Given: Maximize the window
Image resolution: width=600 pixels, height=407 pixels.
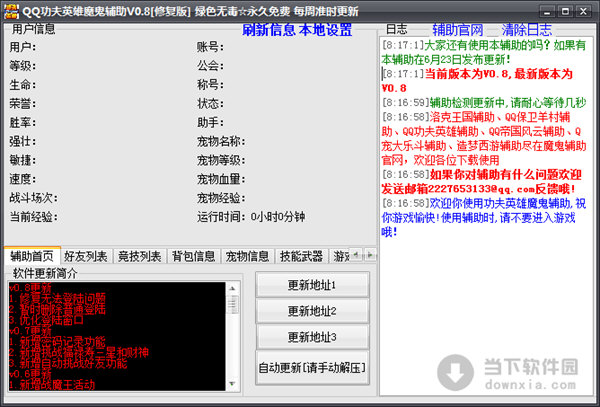Looking at the screenshot, I should (565, 12).
